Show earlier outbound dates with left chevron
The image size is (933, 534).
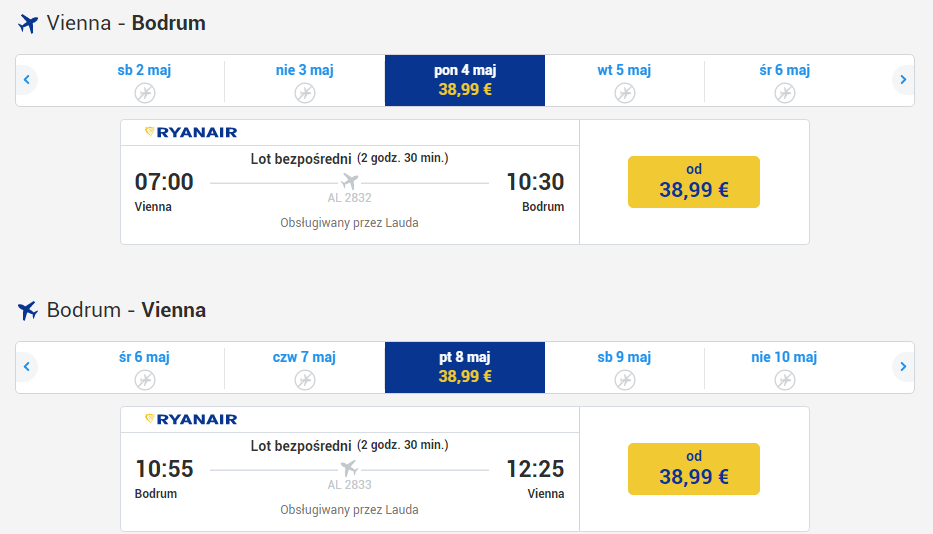pyautogui.click(x=27, y=80)
